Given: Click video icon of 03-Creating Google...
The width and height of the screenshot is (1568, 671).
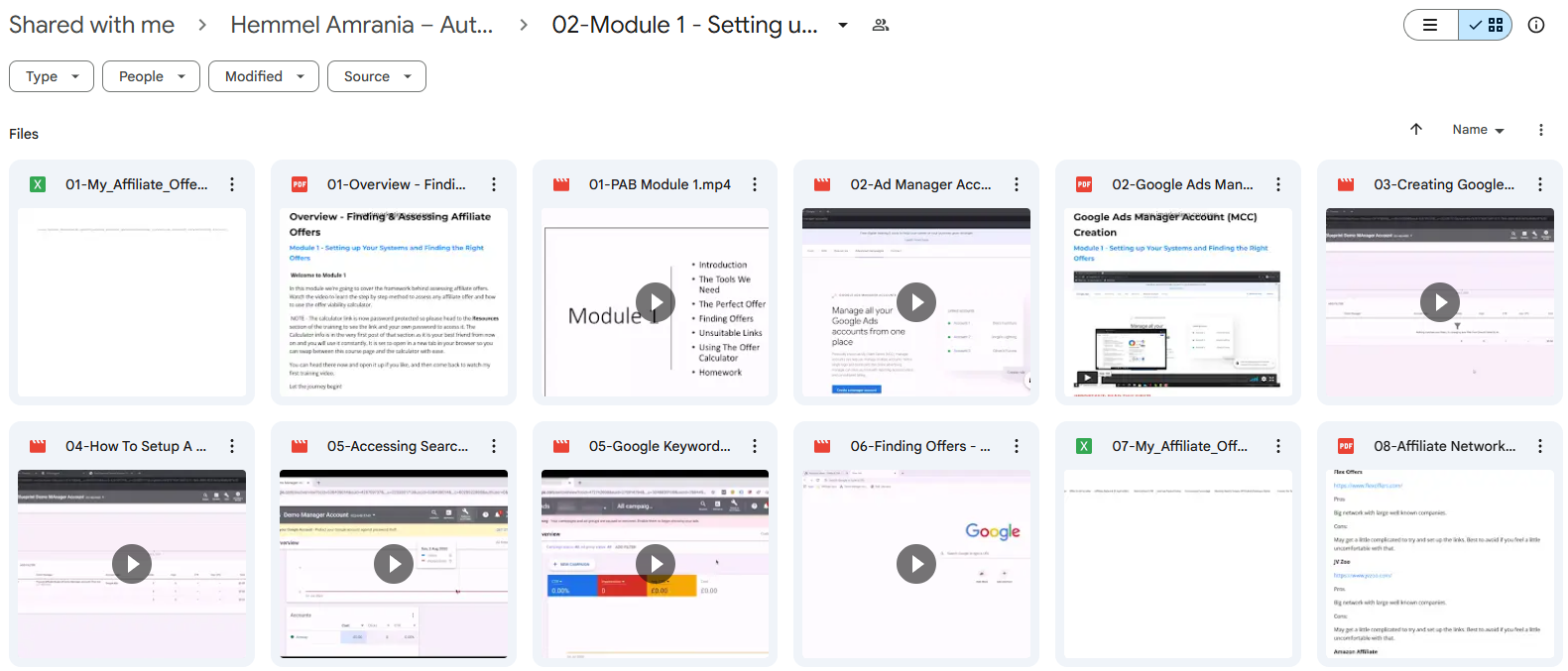Looking at the screenshot, I should click(1346, 184).
